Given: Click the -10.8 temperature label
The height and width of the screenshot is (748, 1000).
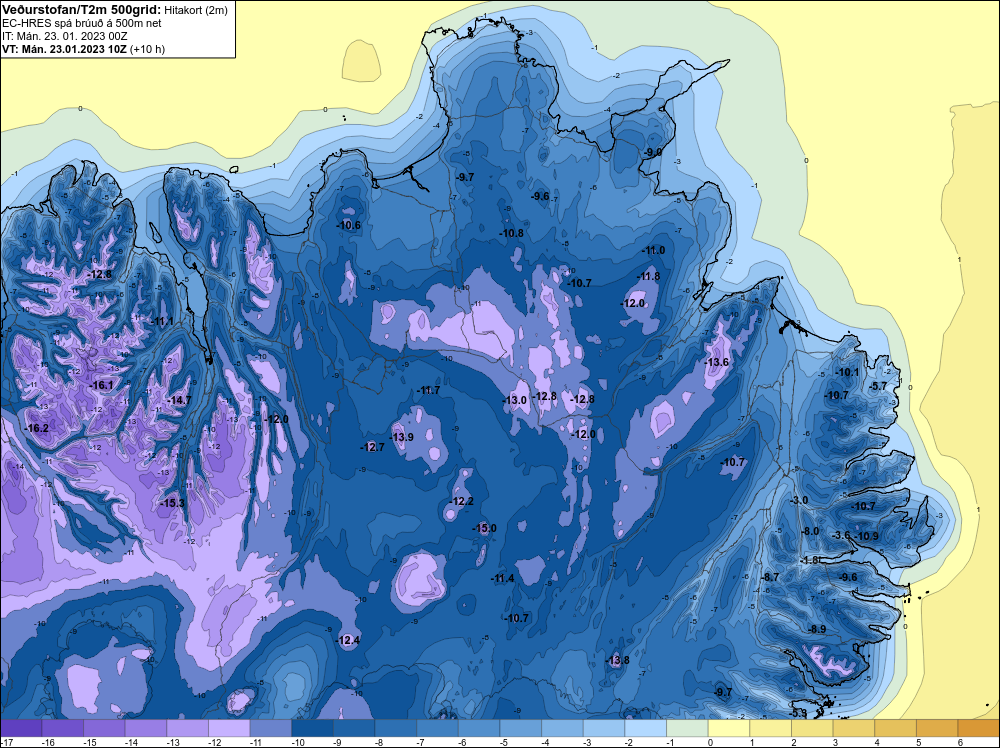Looking at the screenshot, I should tap(511, 233).
